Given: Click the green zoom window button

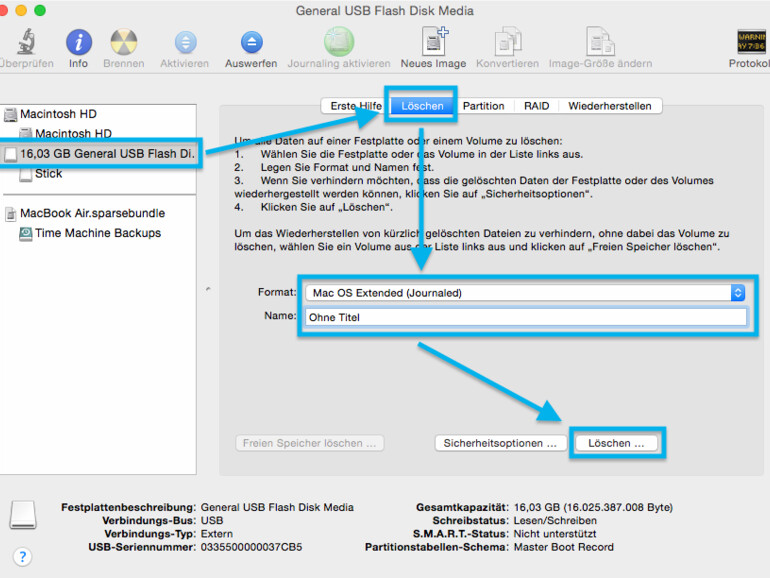Looking at the screenshot, I should click(40, 10).
